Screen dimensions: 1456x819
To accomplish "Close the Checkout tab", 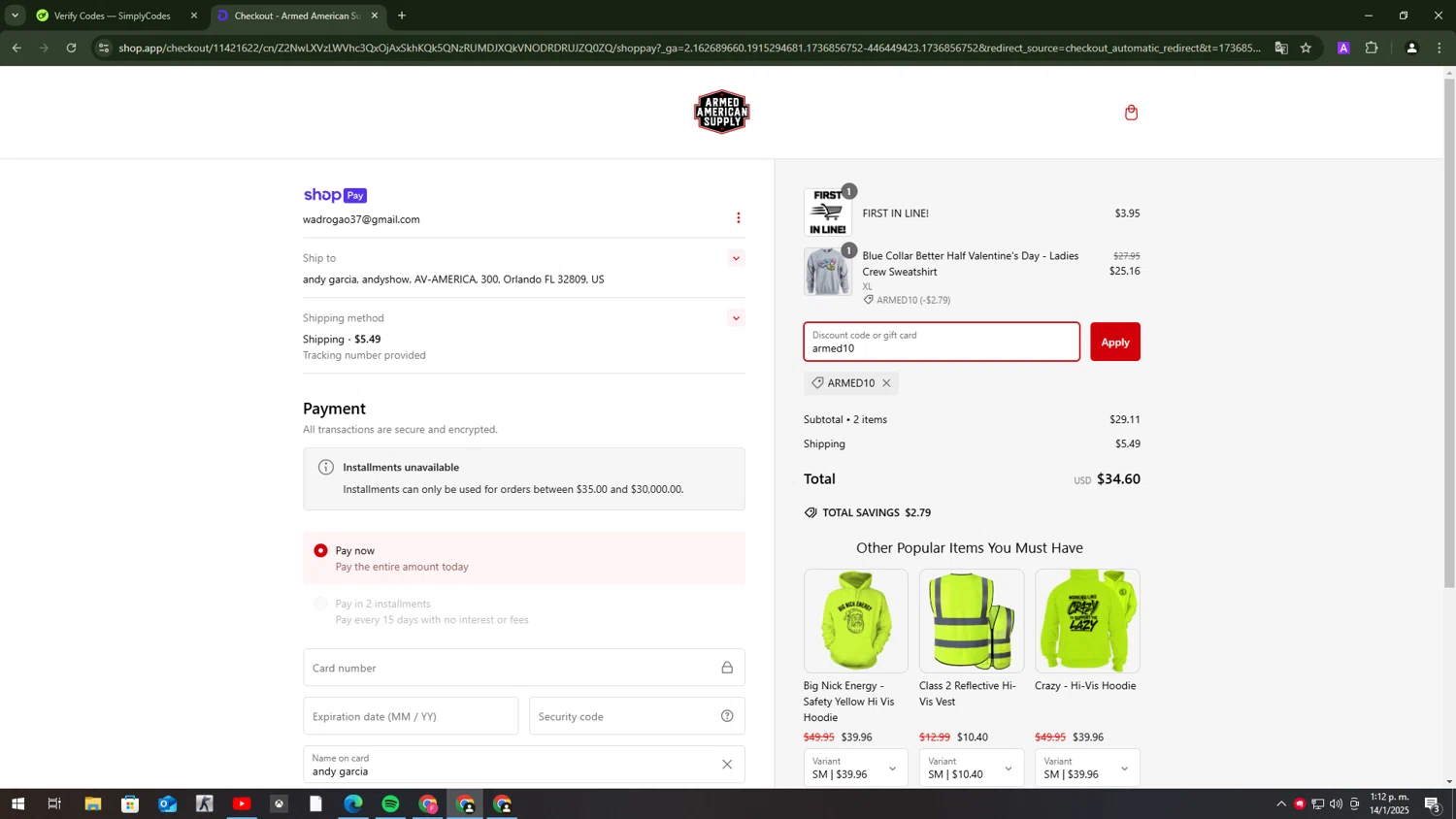I will click(375, 16).
